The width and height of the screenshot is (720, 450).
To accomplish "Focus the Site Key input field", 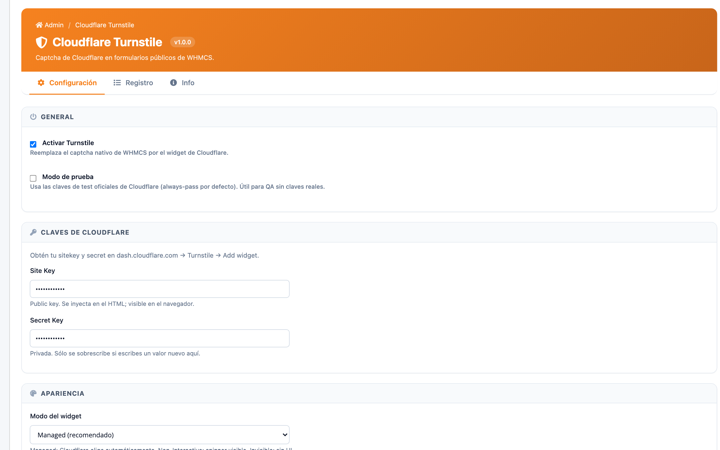I will coord(160,289).
